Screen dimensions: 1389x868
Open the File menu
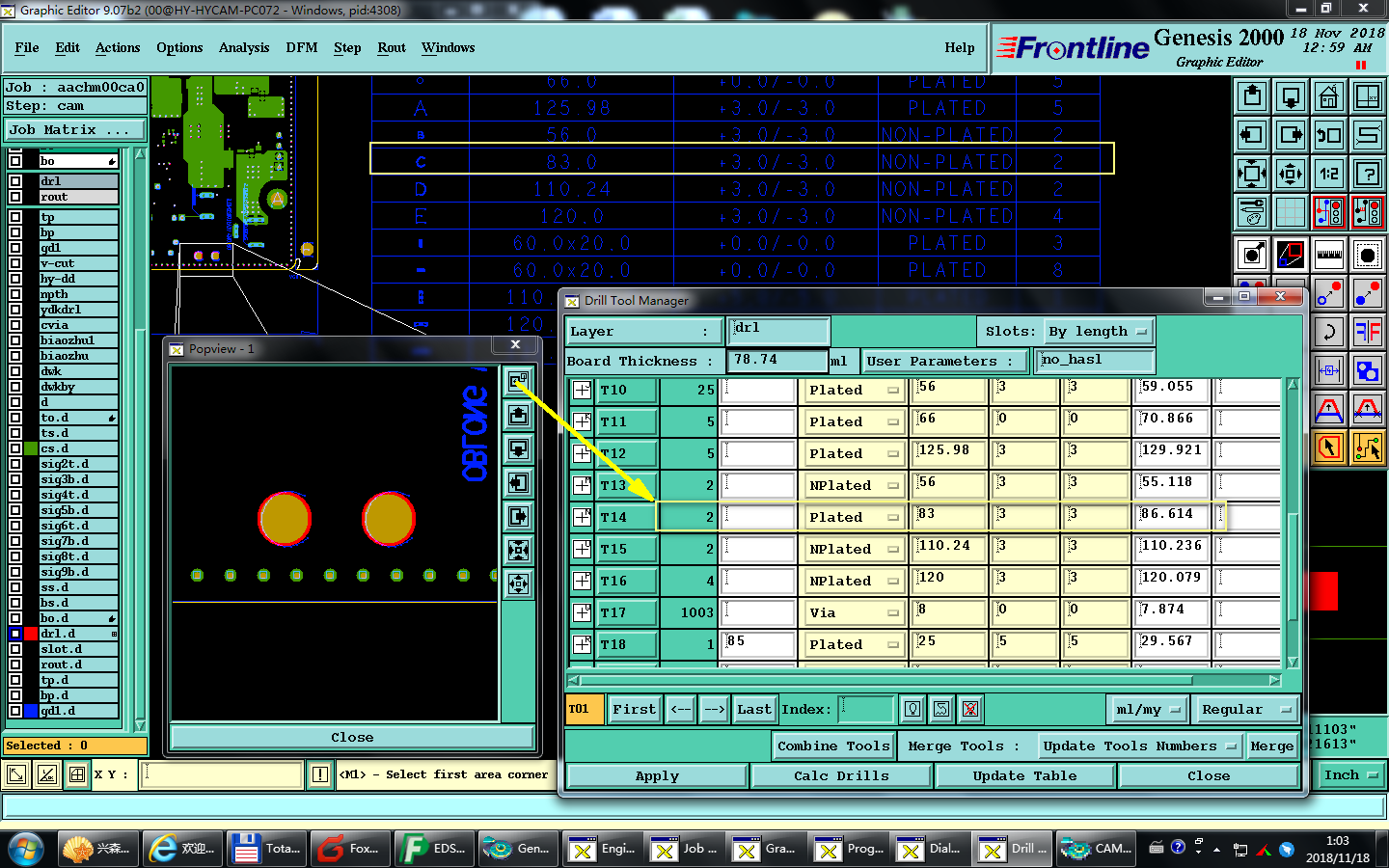tap(27, 47)
